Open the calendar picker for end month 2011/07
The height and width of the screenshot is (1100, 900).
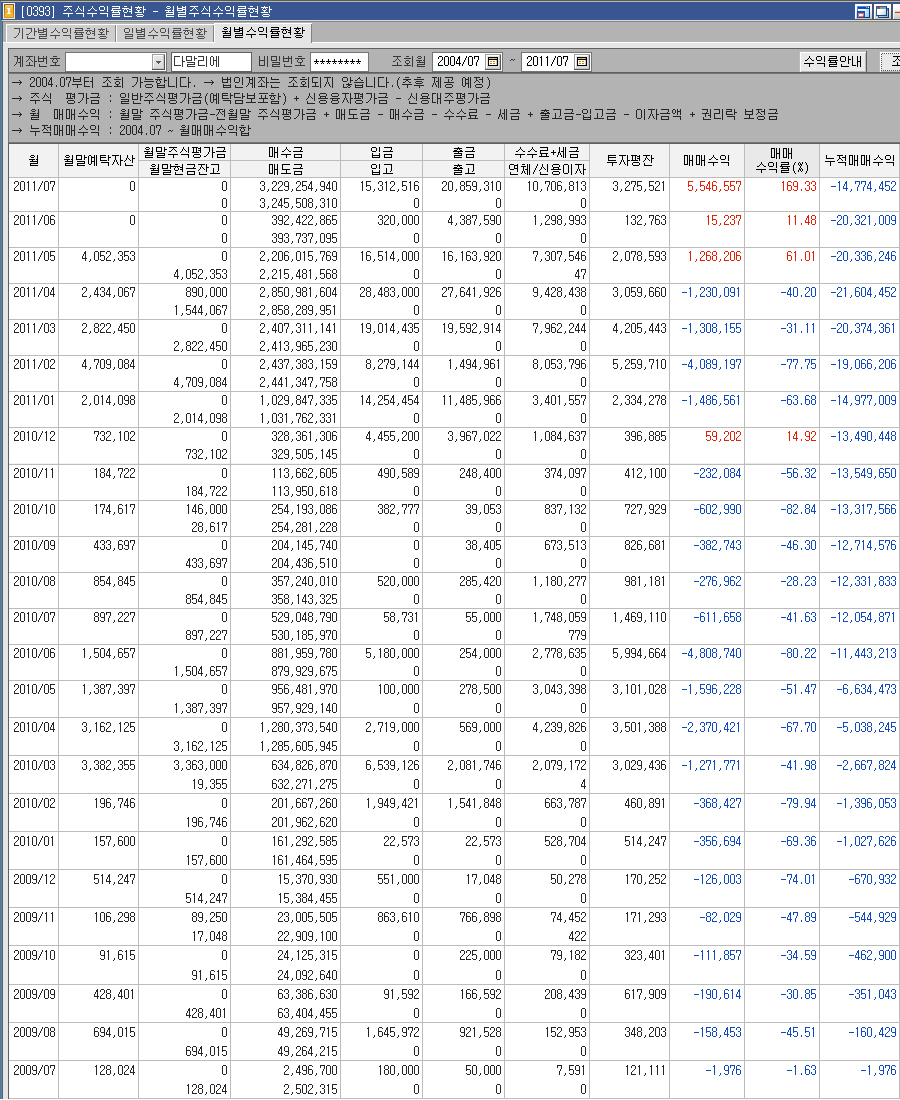tap(583, 60)
